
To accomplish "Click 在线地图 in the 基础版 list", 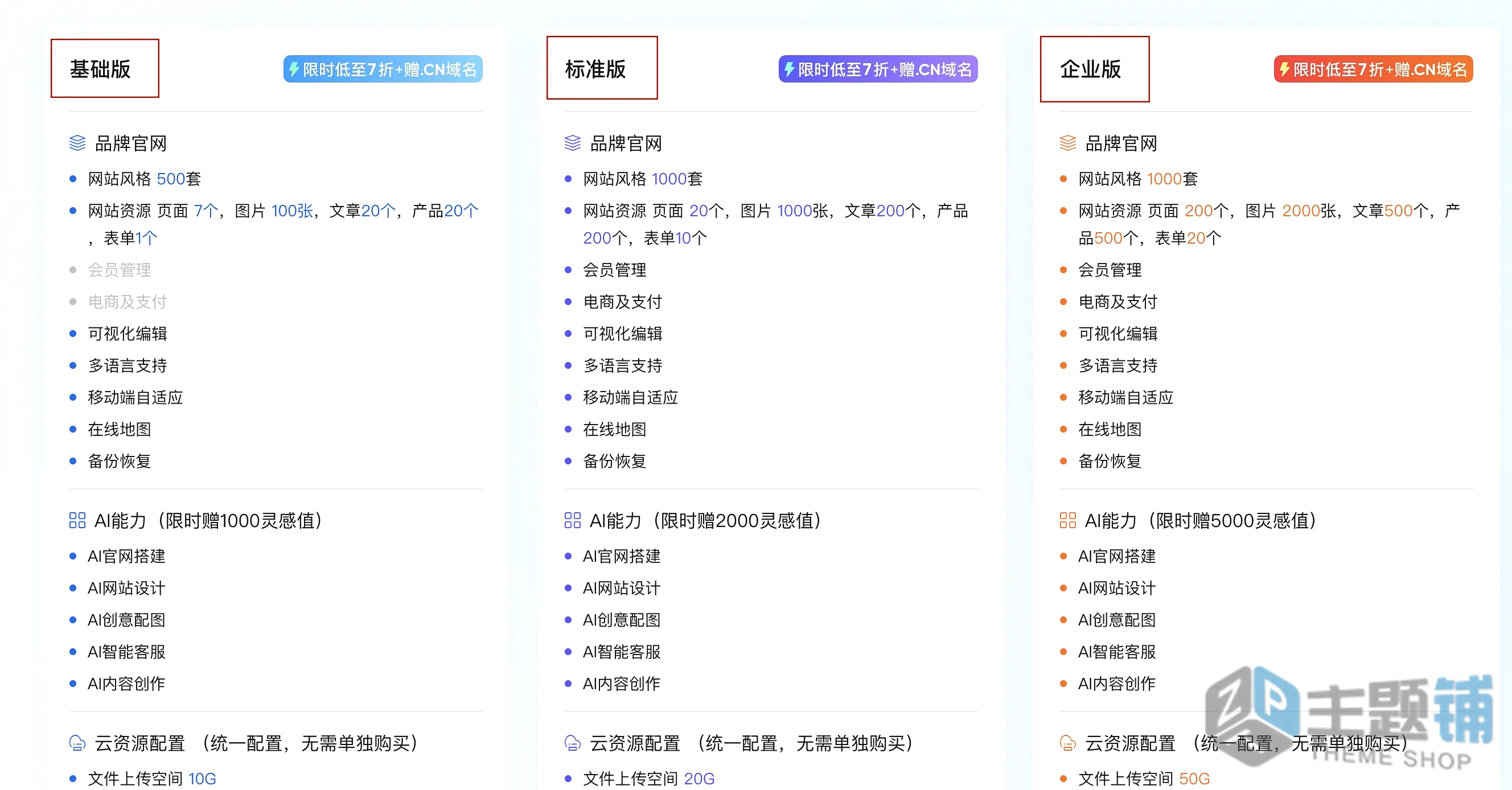I will tap(120, 429).
